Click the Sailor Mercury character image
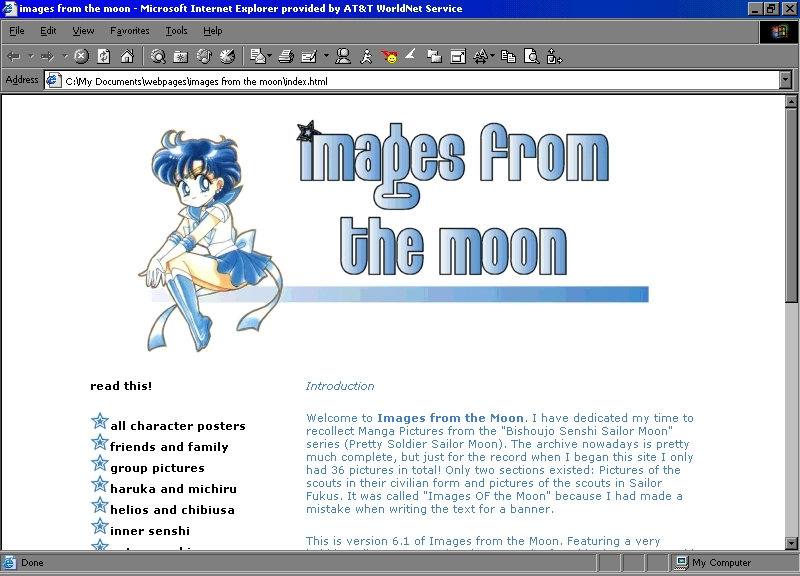This screenshot has width=800, height=576. click(210, 240)
